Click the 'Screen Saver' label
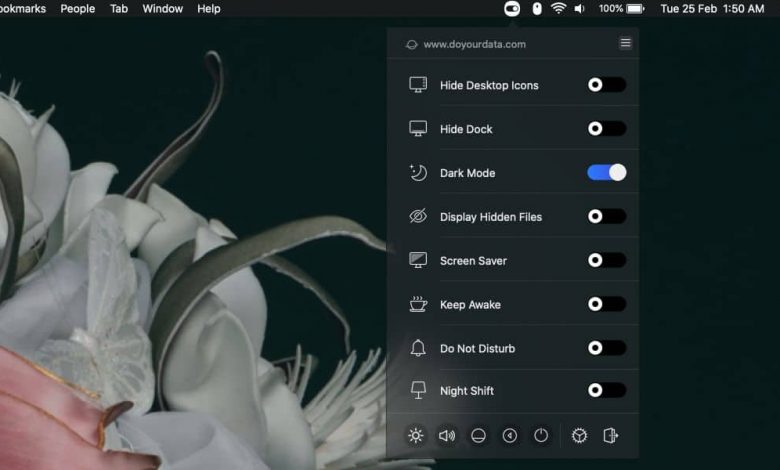 473,261
